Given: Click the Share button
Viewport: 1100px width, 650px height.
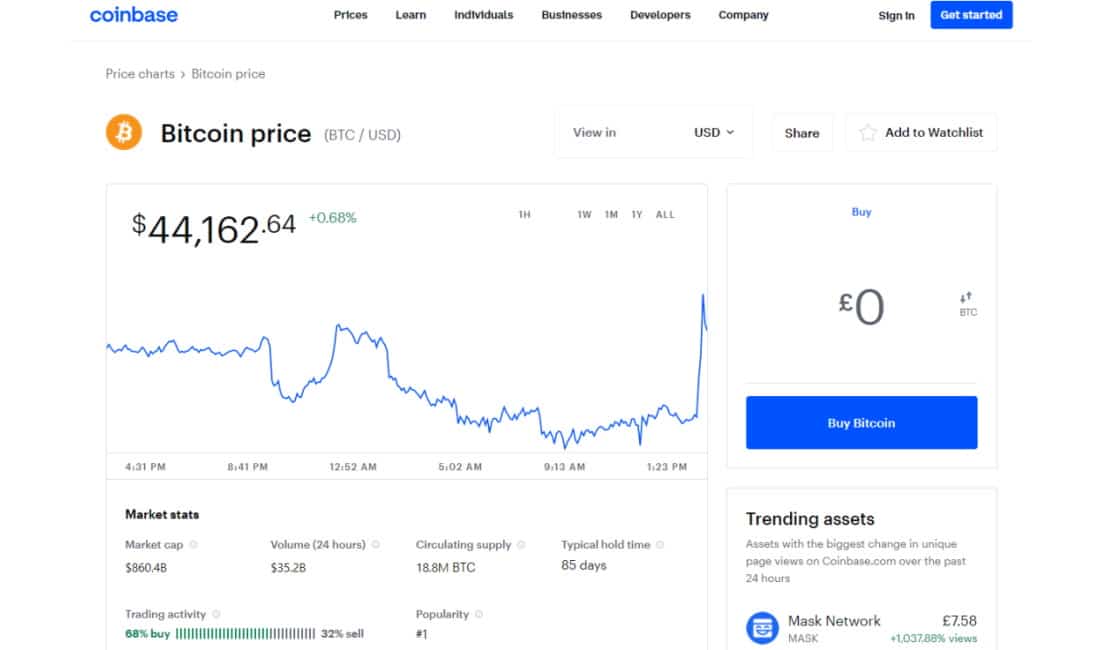Looking at the screenshot, I should tap(802, 133).
